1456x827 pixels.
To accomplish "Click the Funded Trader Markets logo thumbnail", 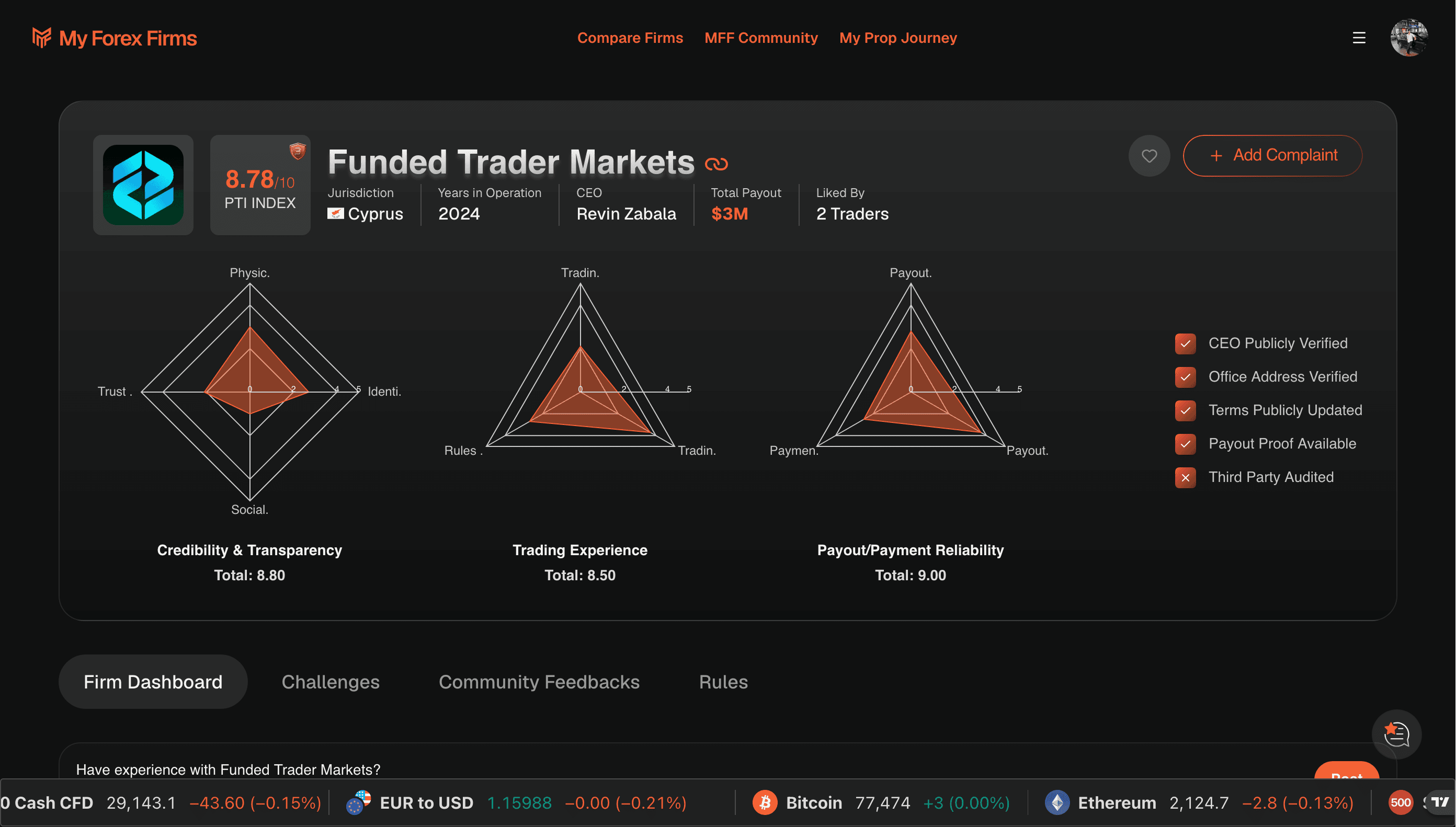I will coord(143,185).
